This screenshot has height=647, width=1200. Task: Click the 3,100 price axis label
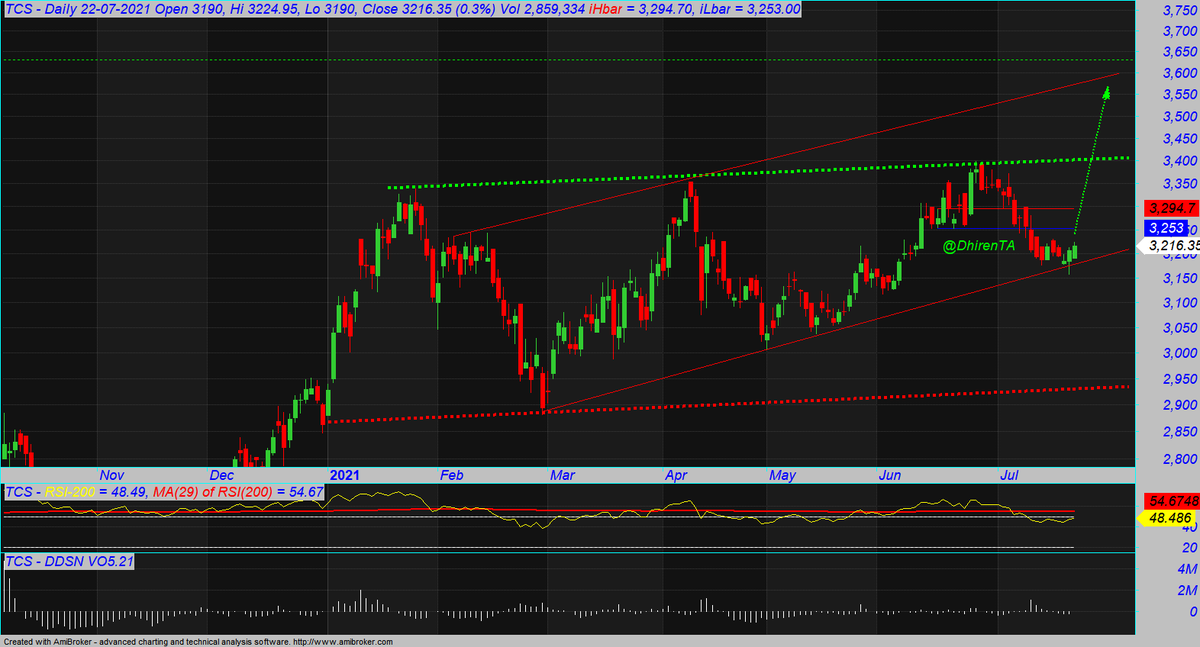[1179, 303]
